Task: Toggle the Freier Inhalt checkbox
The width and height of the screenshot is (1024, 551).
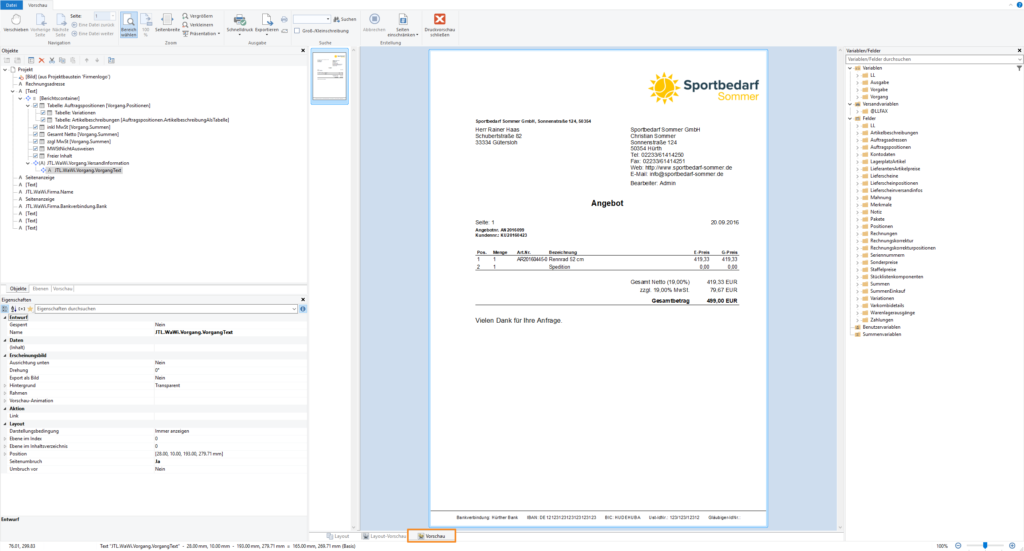Action: pyautogui.click(x=36, y=156)
